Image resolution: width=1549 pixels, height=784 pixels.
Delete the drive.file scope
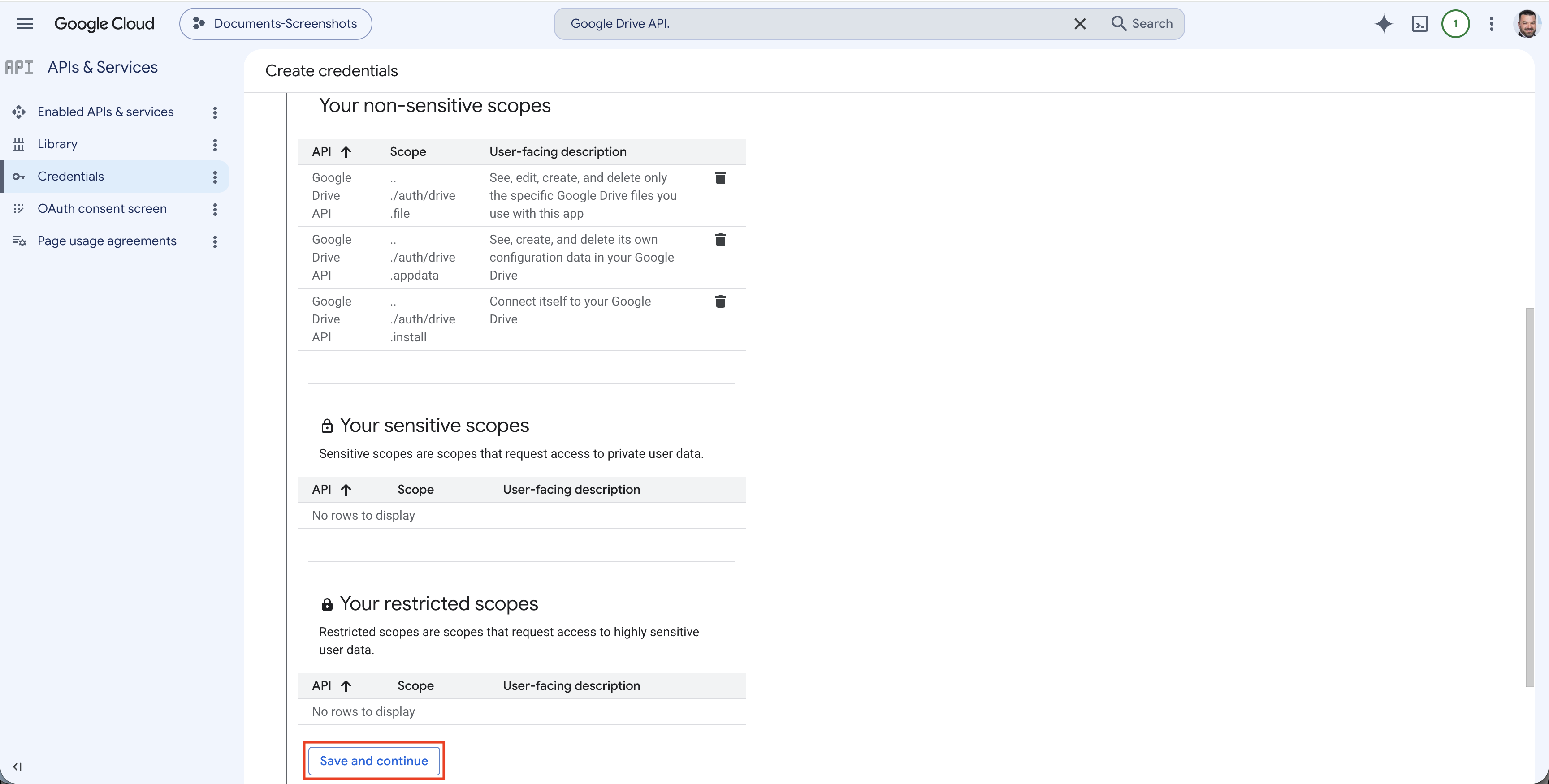(x=720, y=178)
